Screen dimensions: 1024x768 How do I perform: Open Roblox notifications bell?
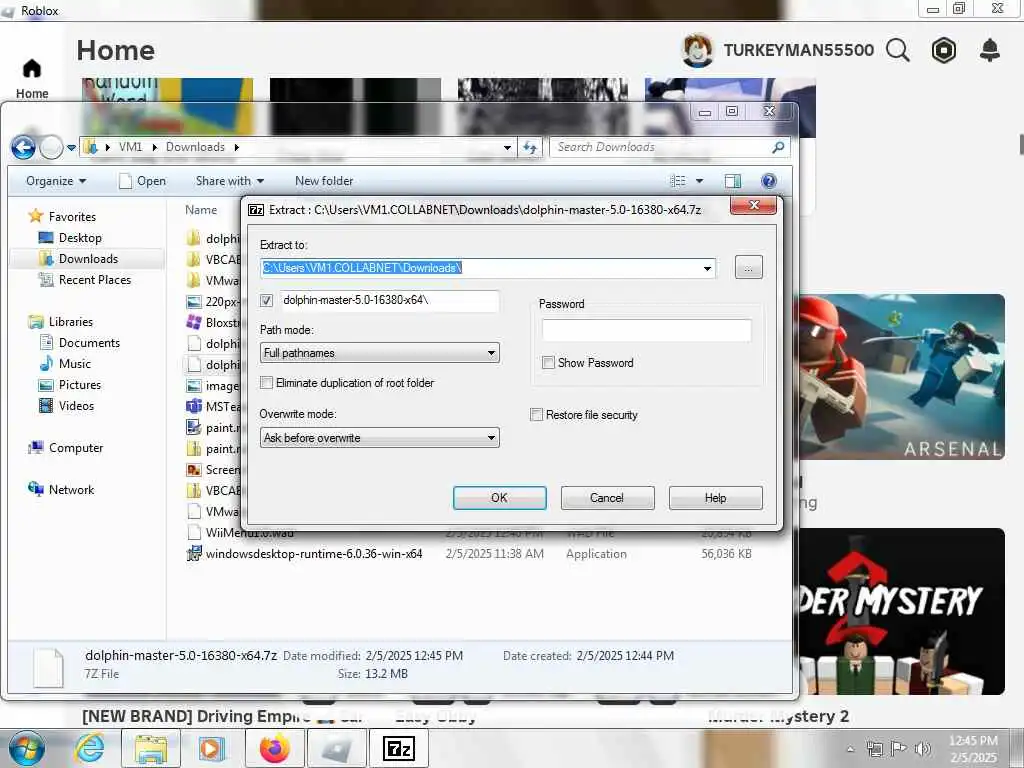990,50
